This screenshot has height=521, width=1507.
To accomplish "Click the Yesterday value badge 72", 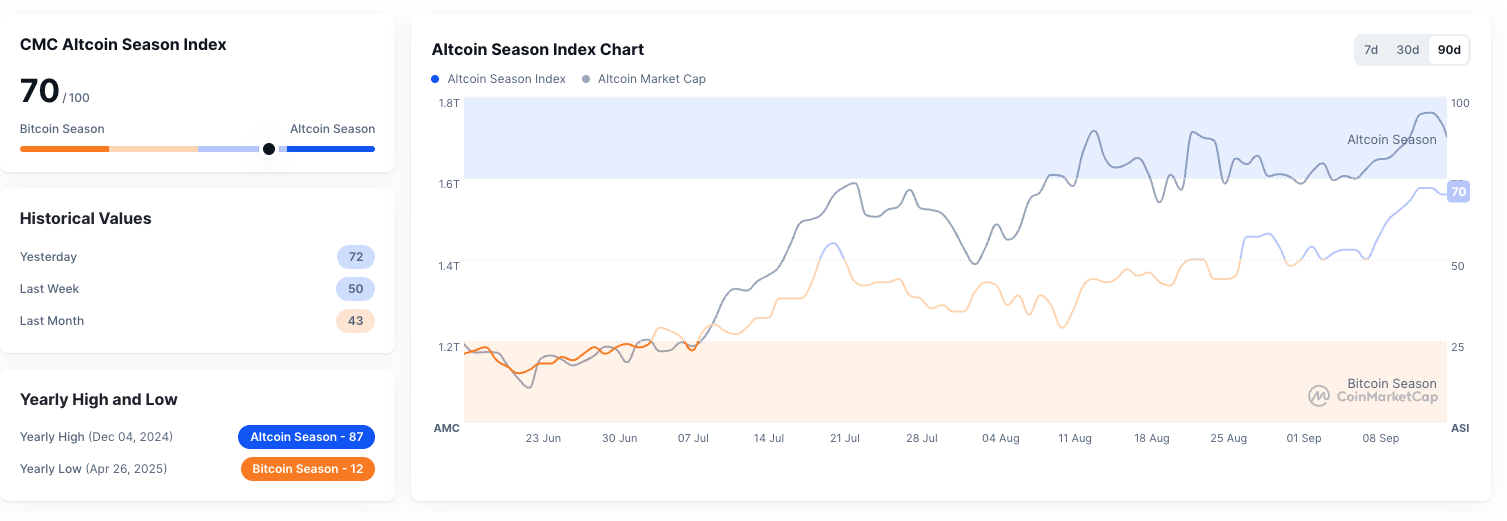I will click(356, 257).
